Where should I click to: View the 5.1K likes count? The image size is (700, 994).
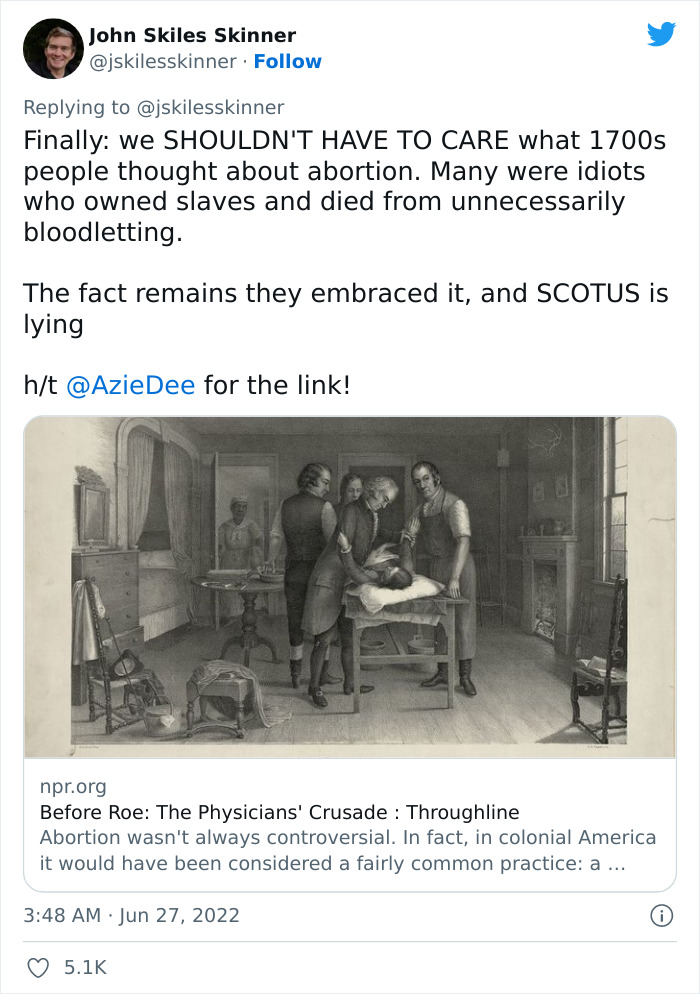(83, 966)
